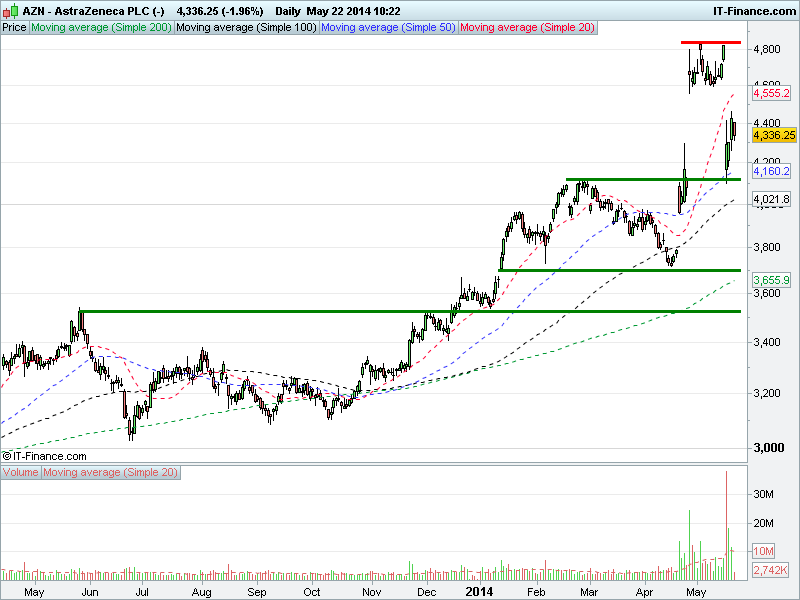Click the 4,800 price axis label
Screen dimensions: 800x600
767,49
